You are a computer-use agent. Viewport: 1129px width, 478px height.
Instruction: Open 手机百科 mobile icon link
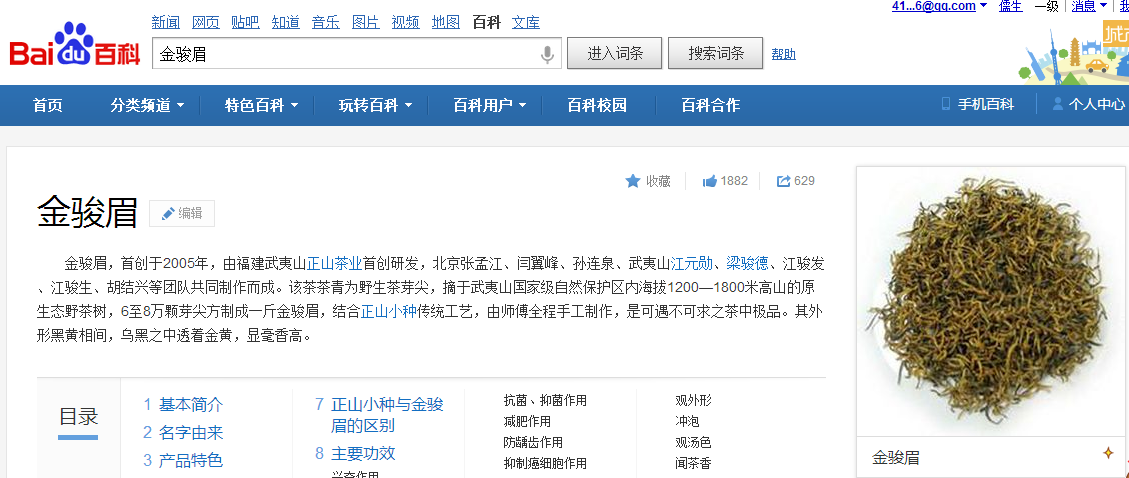tap(946, 104)
